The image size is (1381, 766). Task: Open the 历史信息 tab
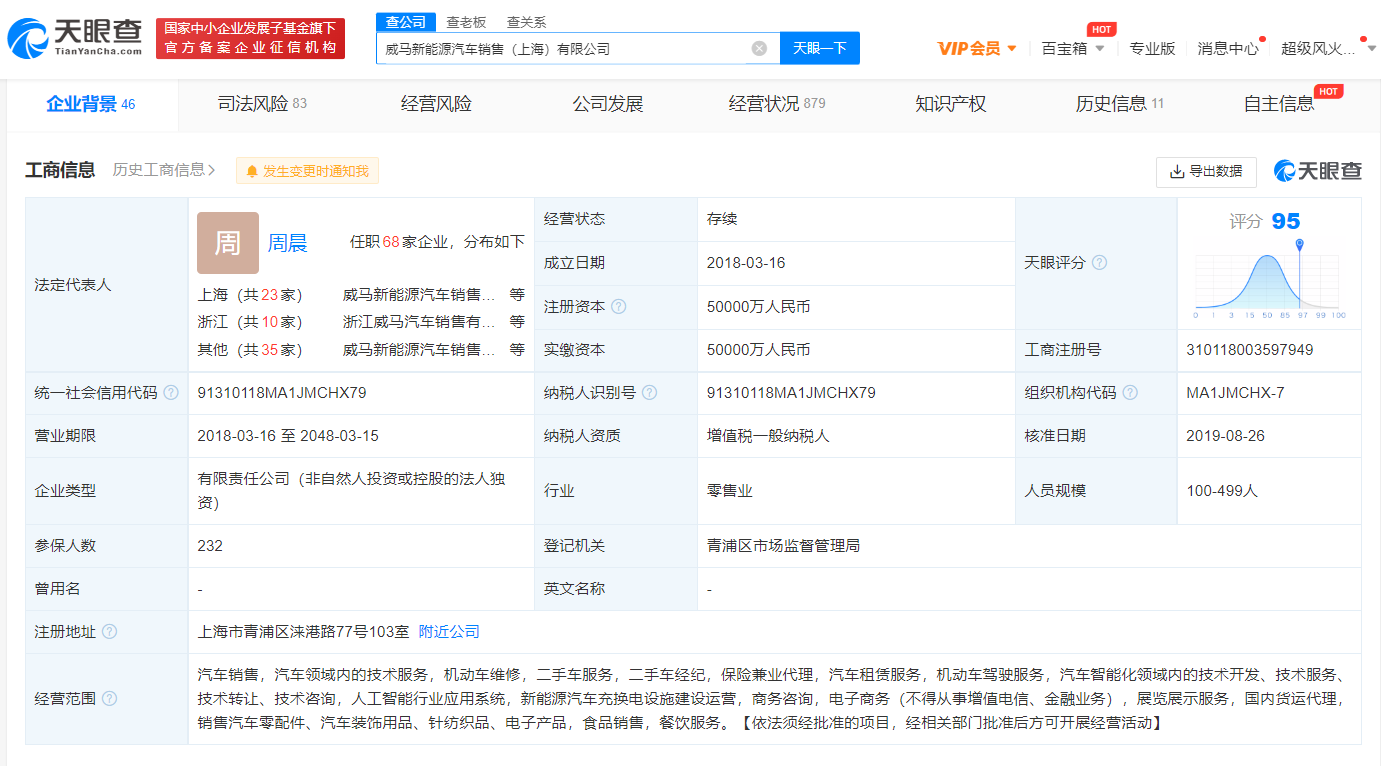(x=1120, y=104)
